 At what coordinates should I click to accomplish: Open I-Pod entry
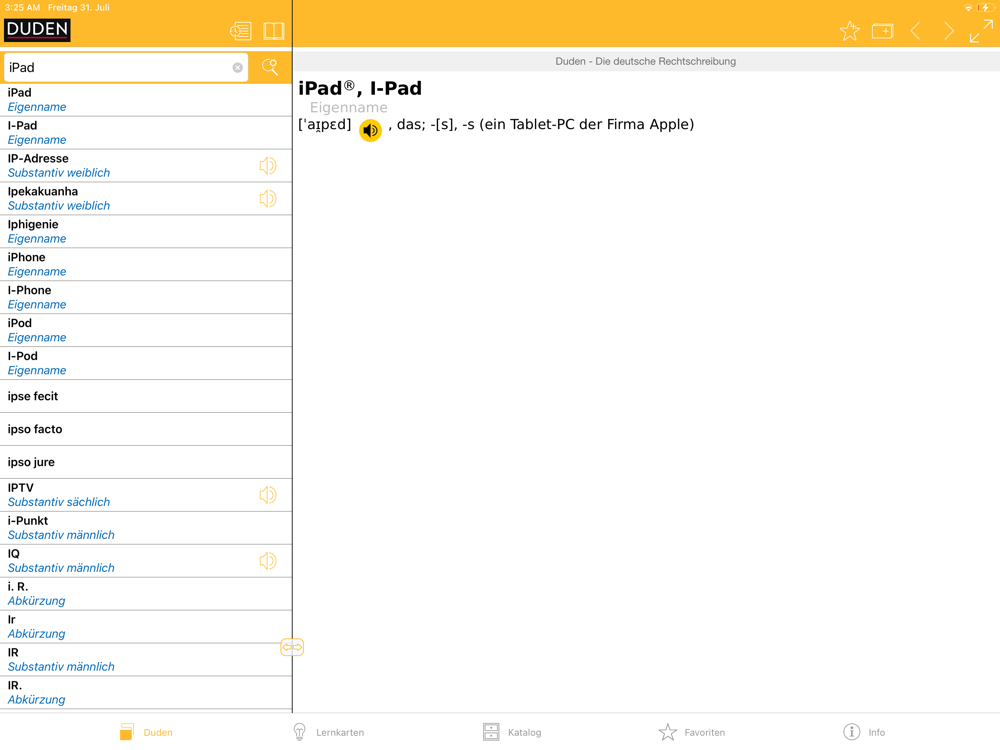pyautogui.click(x=146, y=364)
